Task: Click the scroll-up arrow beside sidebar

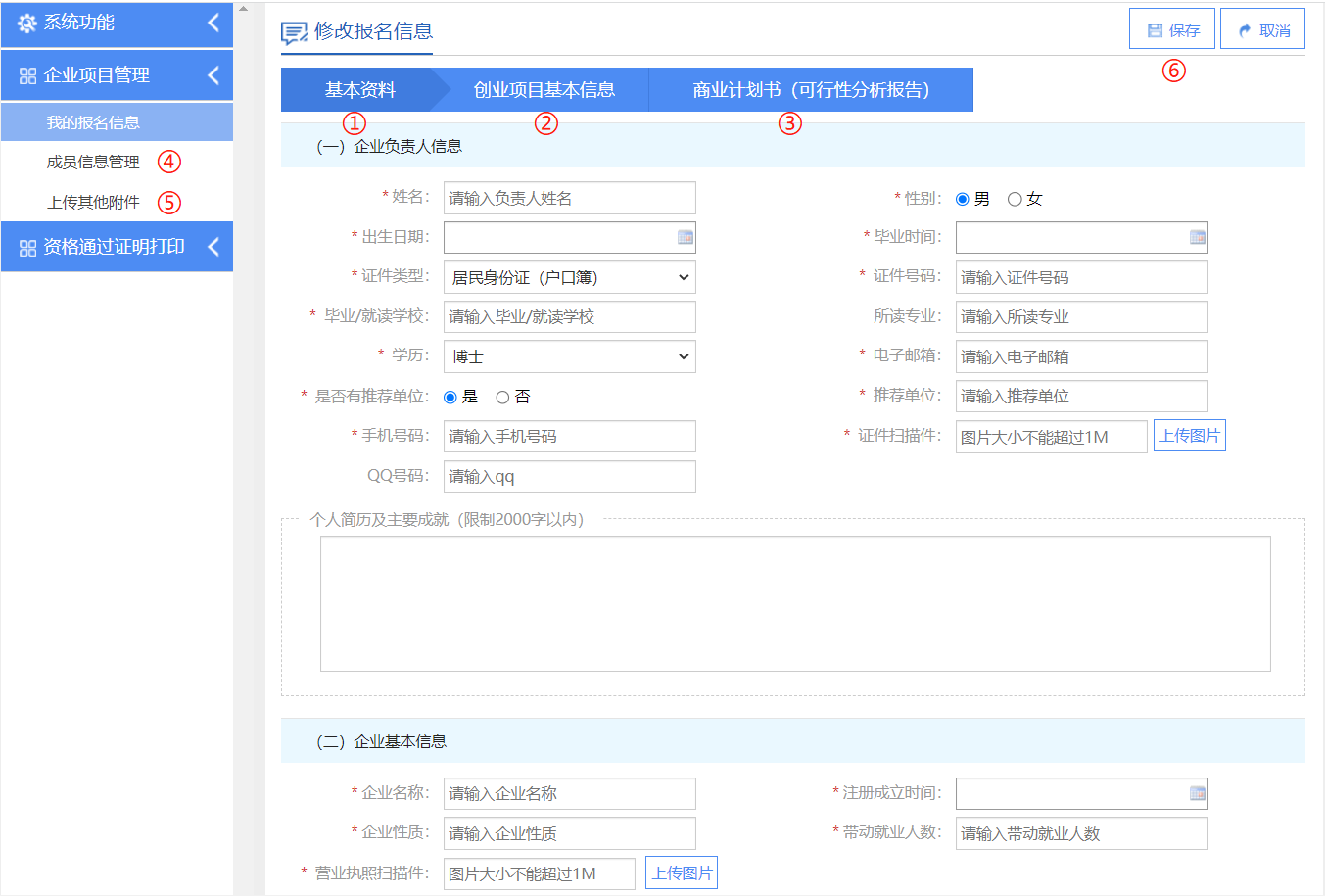Action: (x=244, y=8)
